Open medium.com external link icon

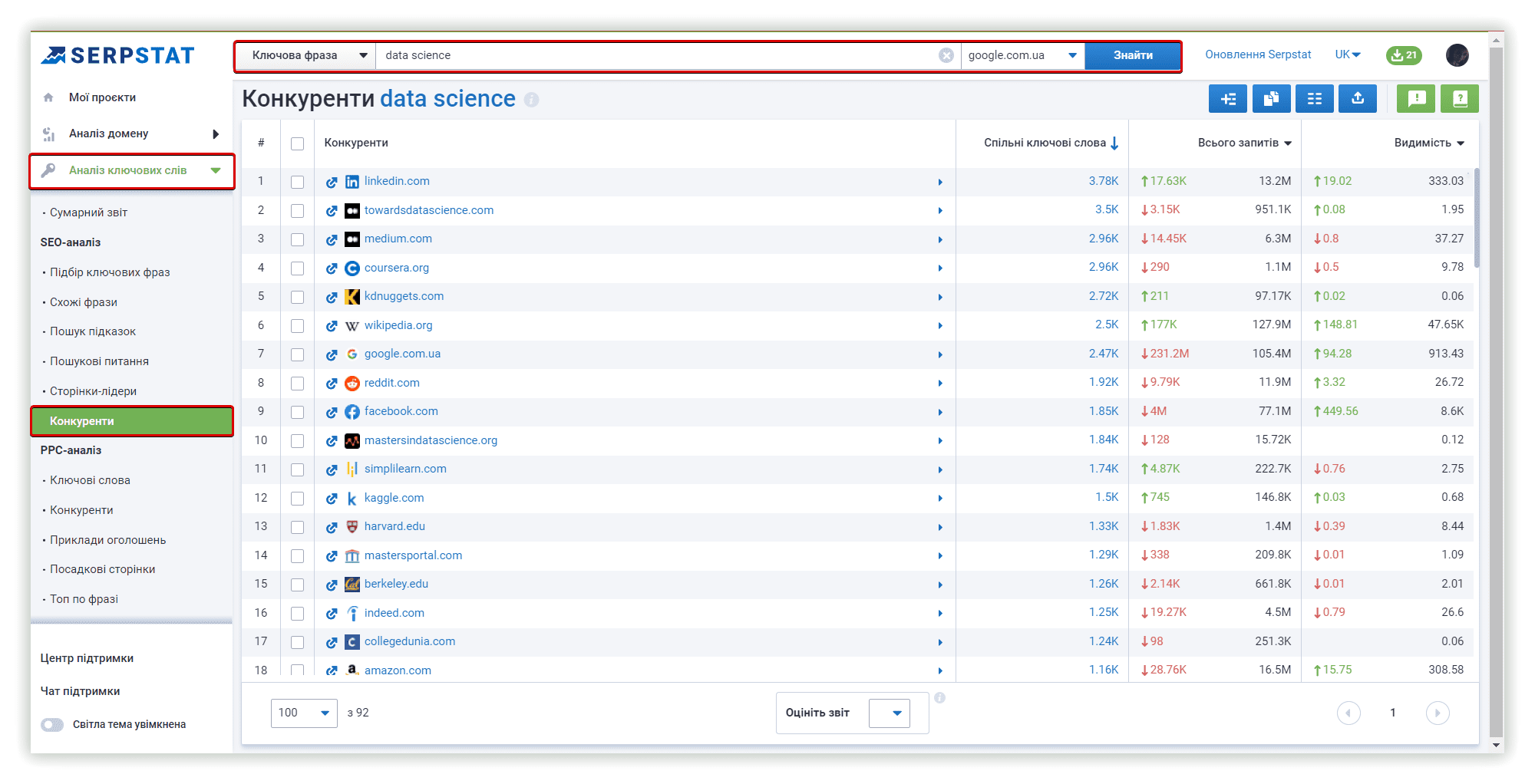(x=332, y=239)
